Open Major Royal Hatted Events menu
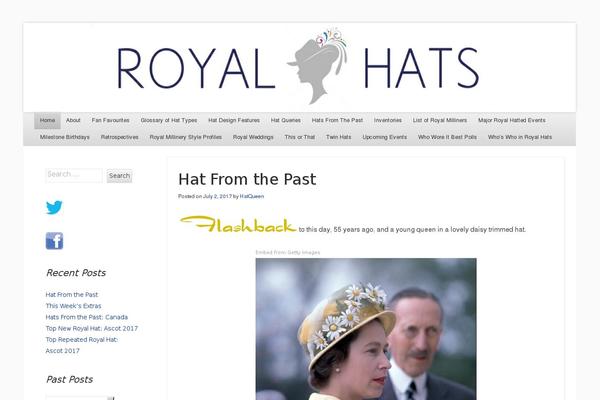Image resolution: width=600 pixels, height=400 pixels. [x=512, y=120]
